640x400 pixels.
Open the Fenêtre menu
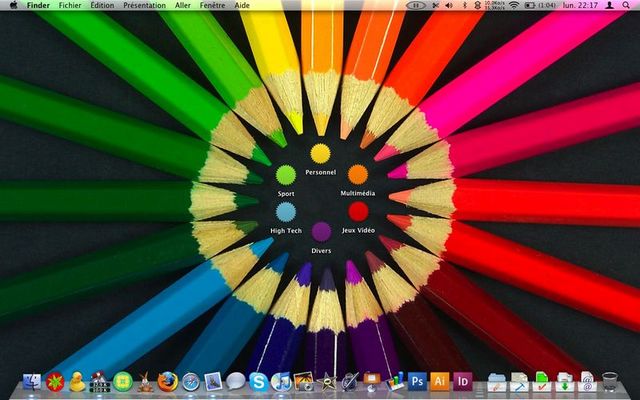[x=212, y=5]
